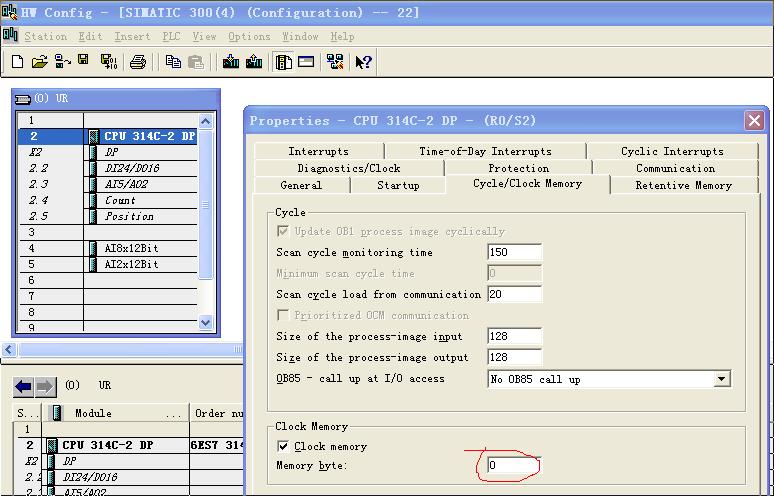Select the AI5/AO2 submodule in the rack
Screen dimensions: 774x496
coord(107,184)
